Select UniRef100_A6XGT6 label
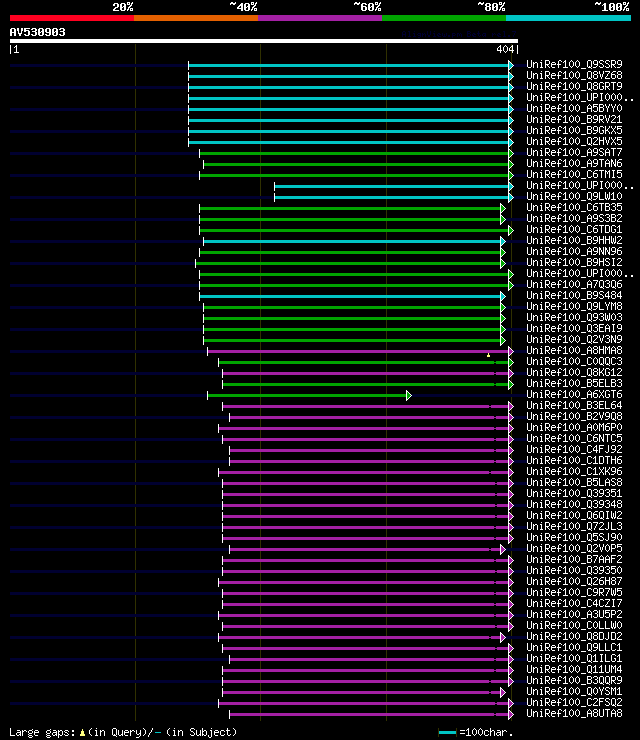 (574, 395)
